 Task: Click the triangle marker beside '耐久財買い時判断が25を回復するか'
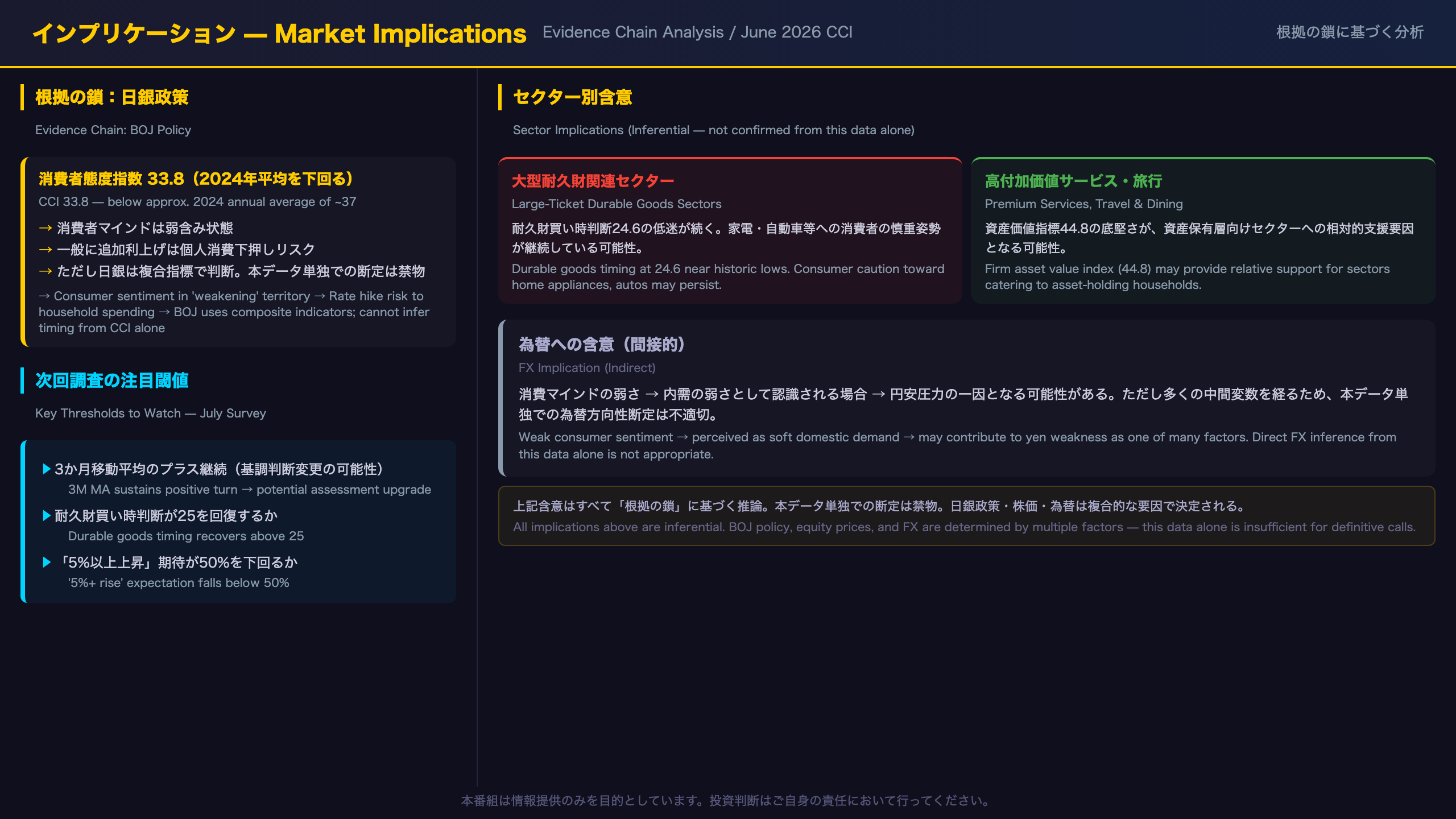click(x=47, y=516)
